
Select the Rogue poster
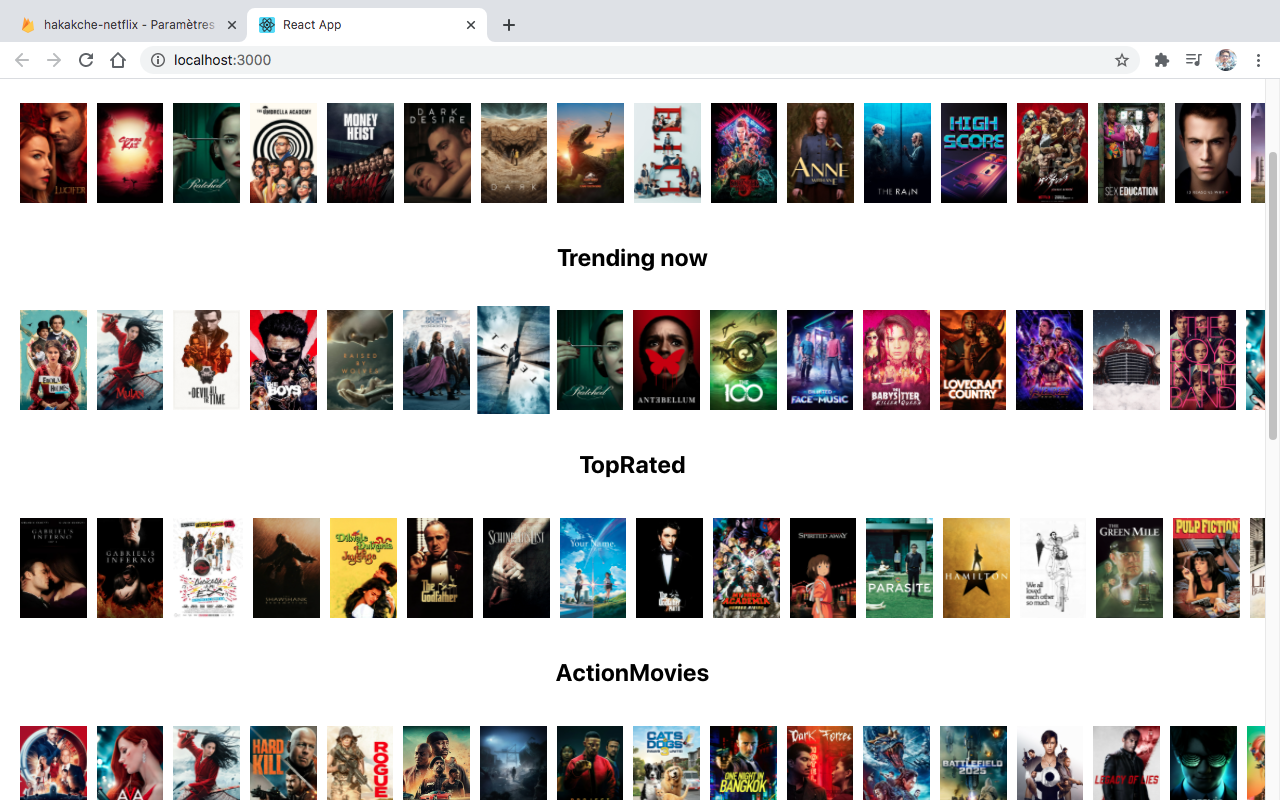click(360, 763)
